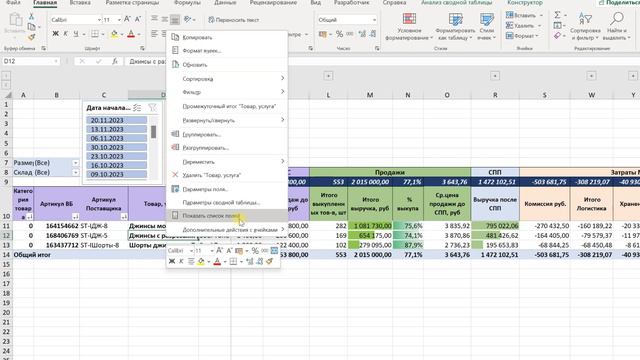Screen dimensions: 640x360
Task: Toggle bottom vertical alignment in ribbon
Action: (x=175, y=19)
